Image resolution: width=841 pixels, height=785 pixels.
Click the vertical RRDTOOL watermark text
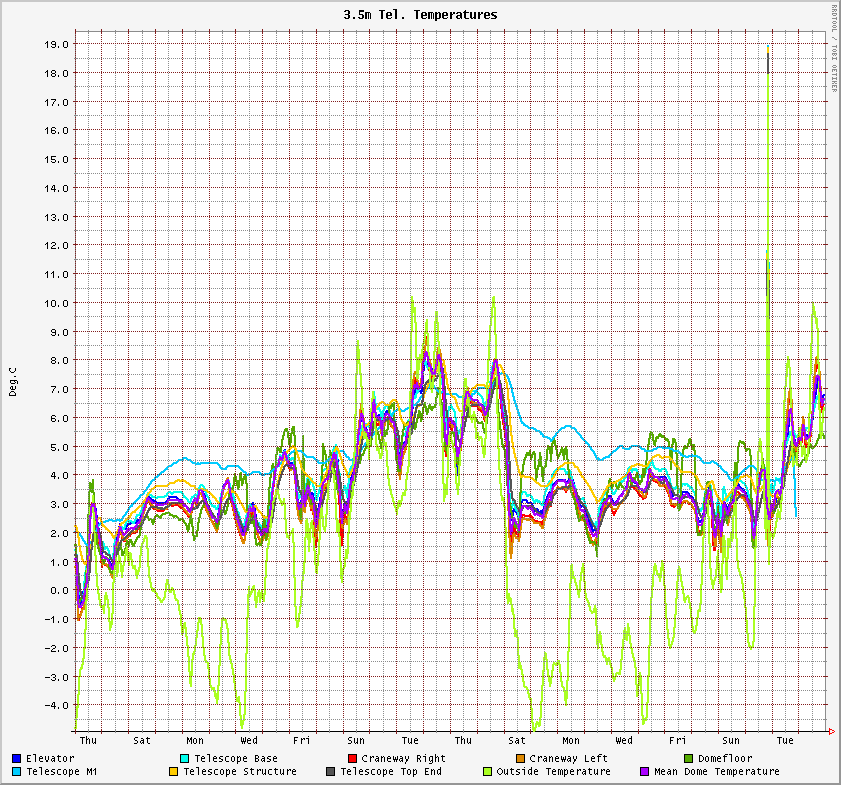pos(834,48)
